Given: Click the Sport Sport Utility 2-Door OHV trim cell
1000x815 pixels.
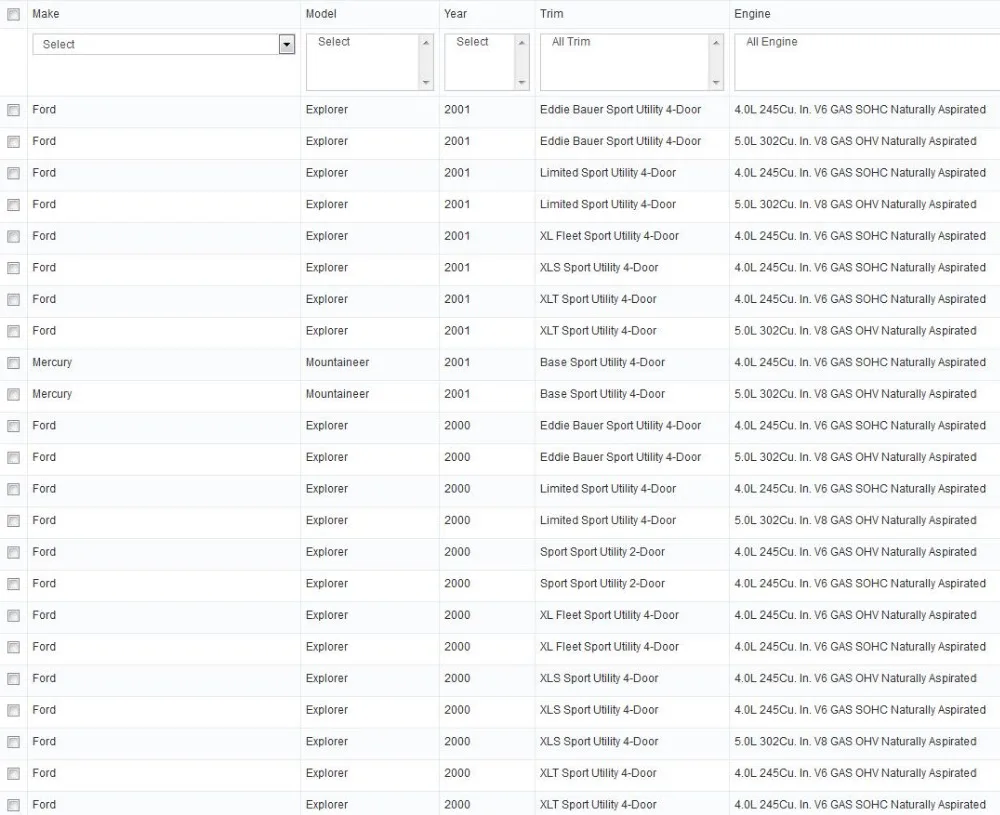Looking at the screenshot, I should 602,552.
